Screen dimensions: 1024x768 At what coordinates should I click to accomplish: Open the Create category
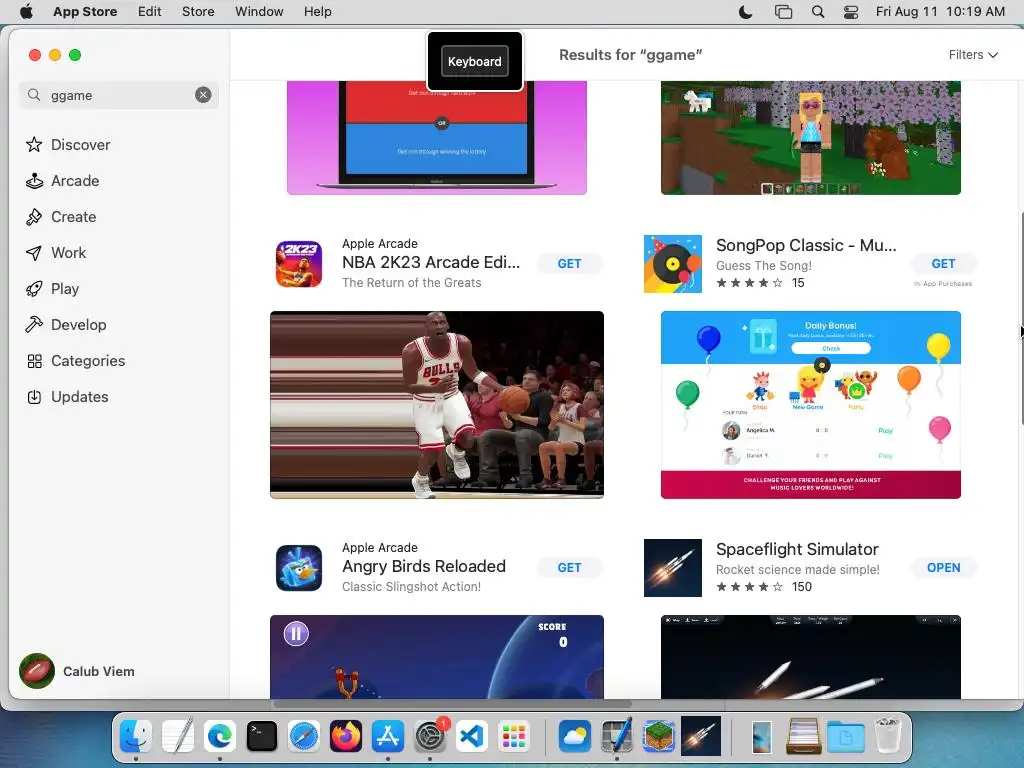point(61,217)
